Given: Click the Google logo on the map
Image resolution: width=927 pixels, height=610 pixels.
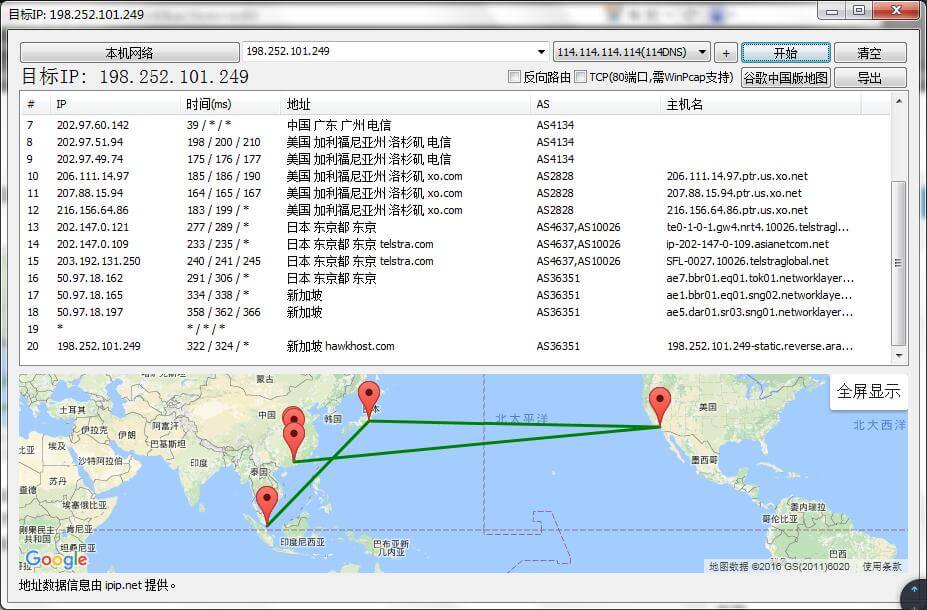Looking at the screenshot, I should pyautogui.click(x=56, y=560).
